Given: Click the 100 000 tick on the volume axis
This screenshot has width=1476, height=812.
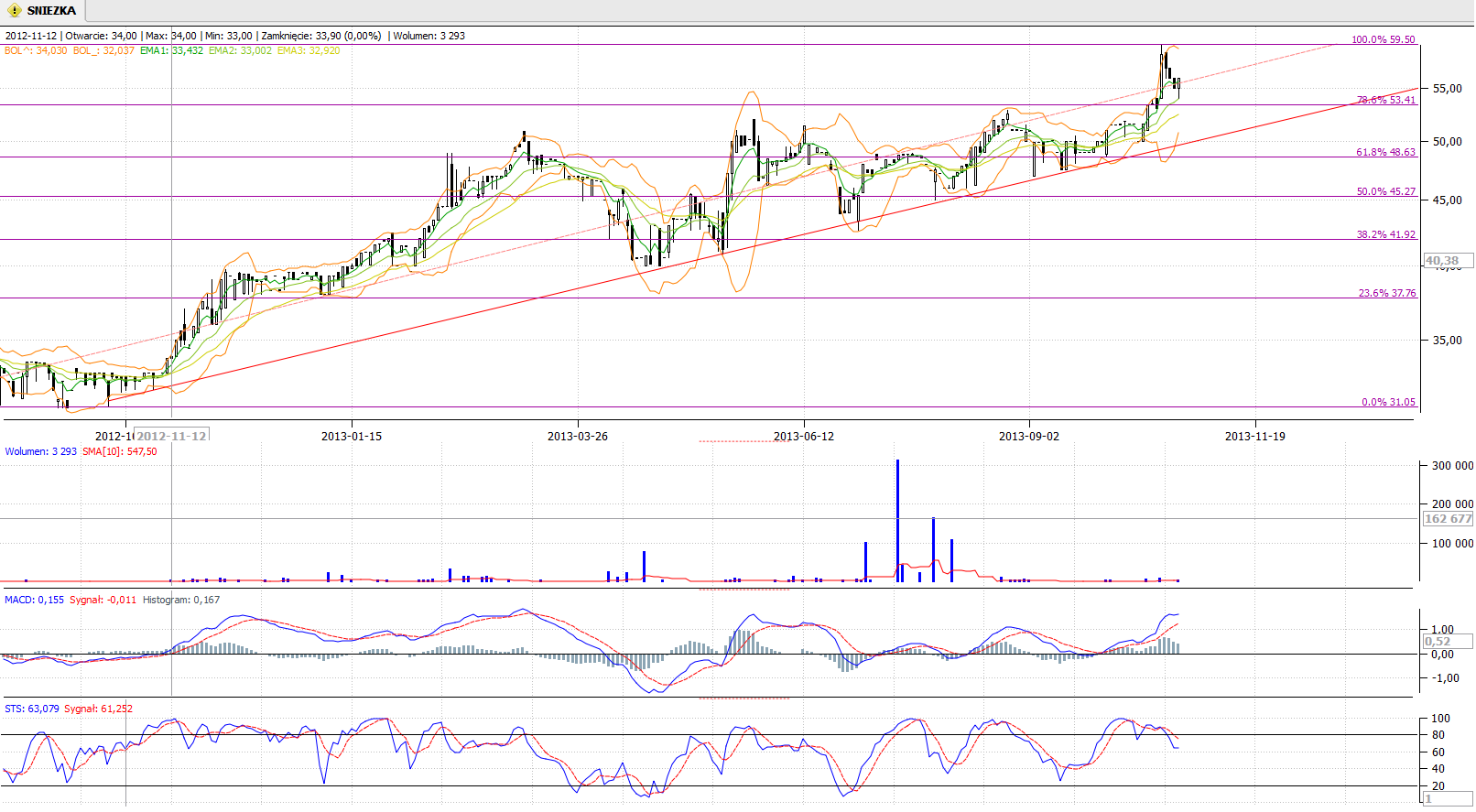Looking at the screenshot, I should (x=1452, y=543).
